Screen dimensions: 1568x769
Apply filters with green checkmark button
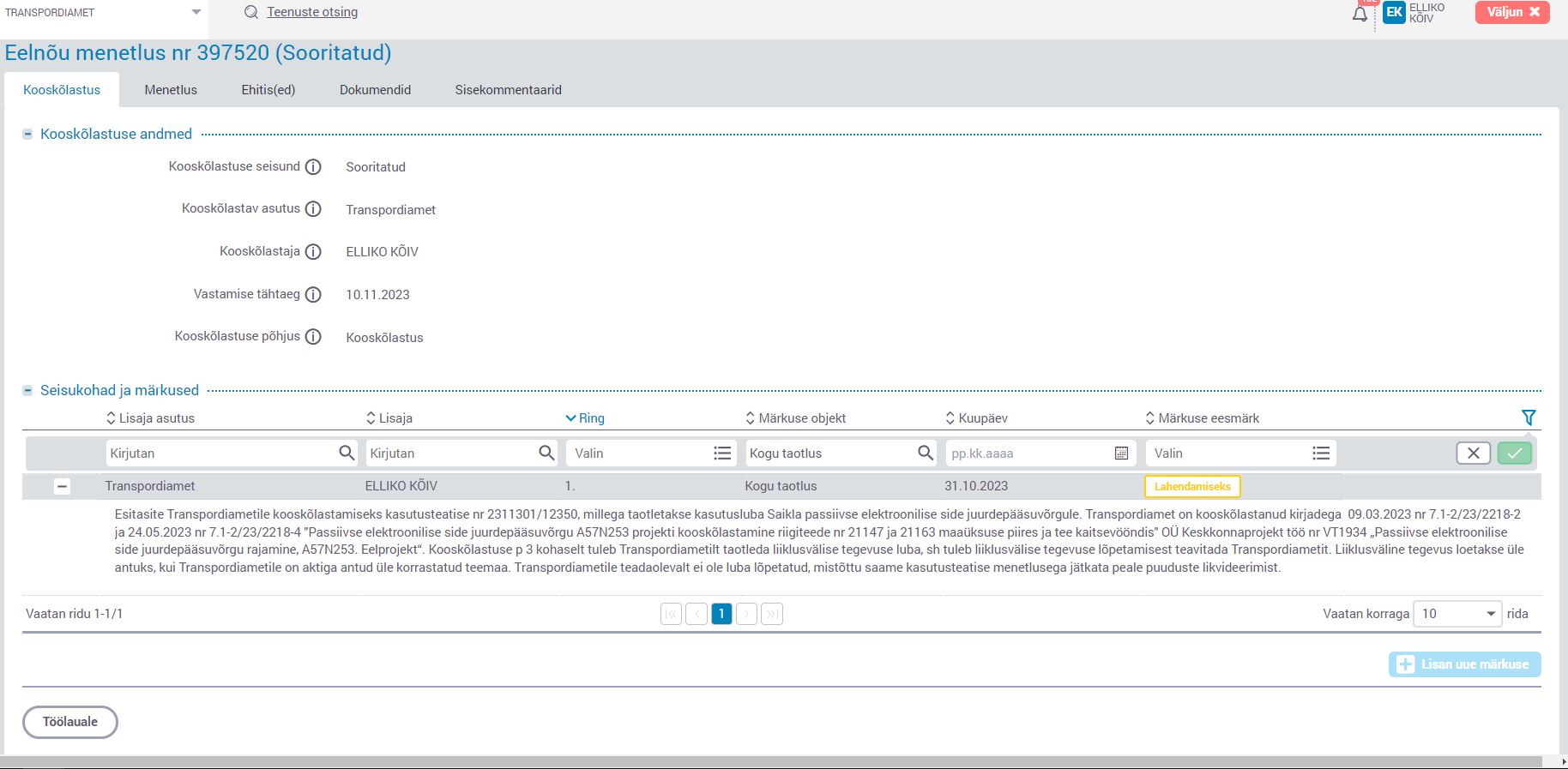(1515, 454)
